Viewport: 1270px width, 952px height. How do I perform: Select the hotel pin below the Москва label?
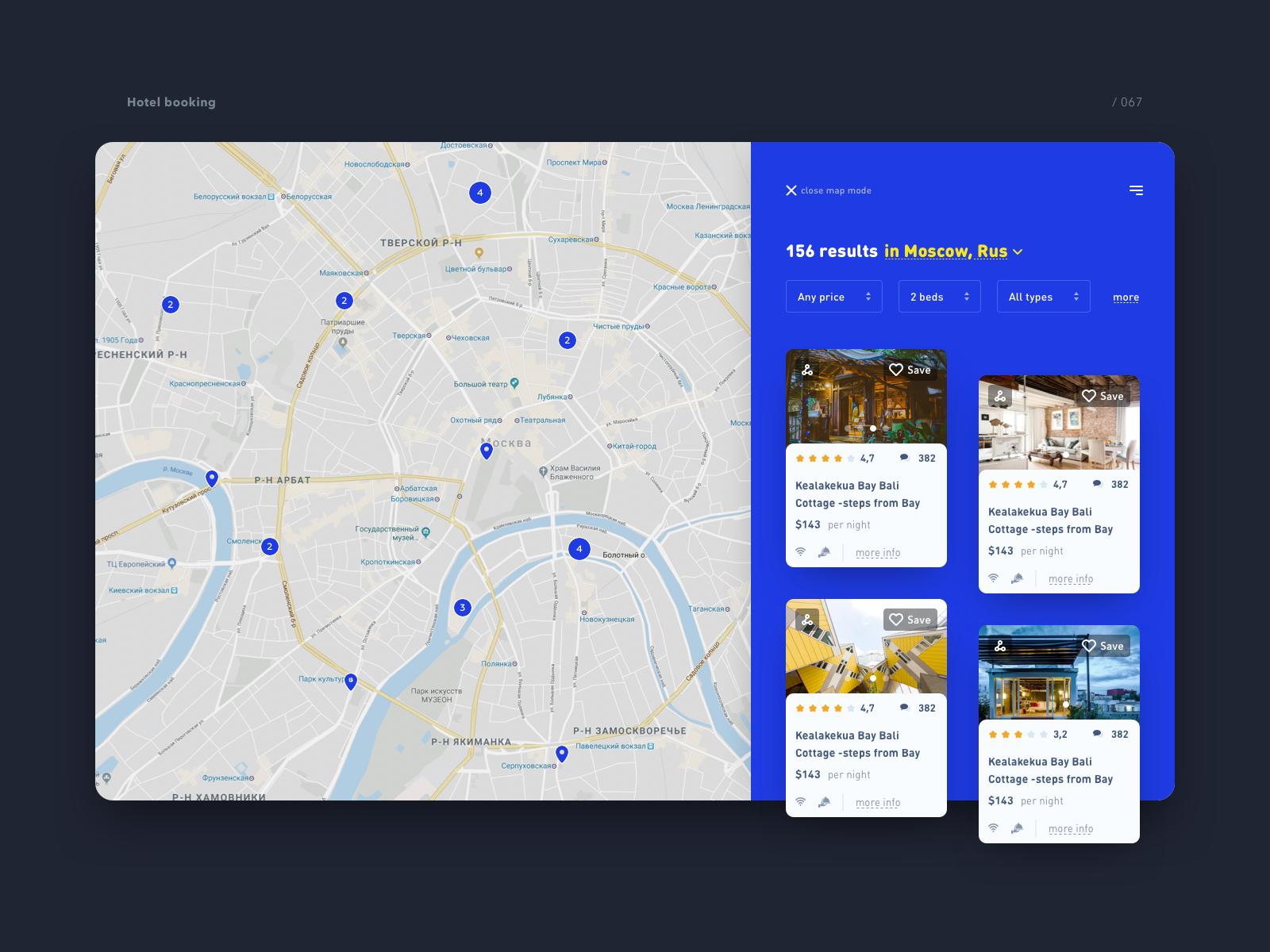pyautogui.click(x=487, y=451)
